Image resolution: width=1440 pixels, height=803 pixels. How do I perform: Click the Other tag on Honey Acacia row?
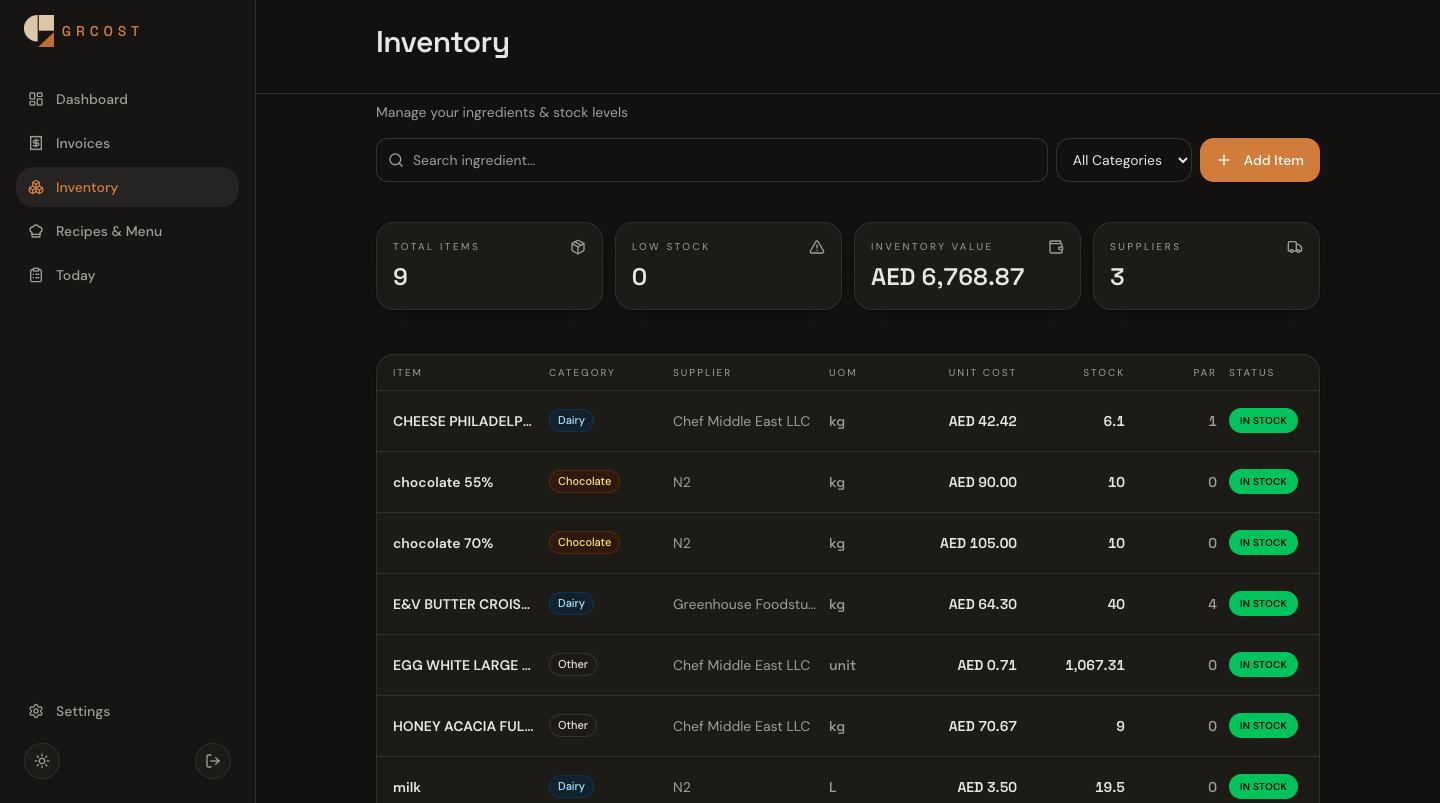click(573, 726)
